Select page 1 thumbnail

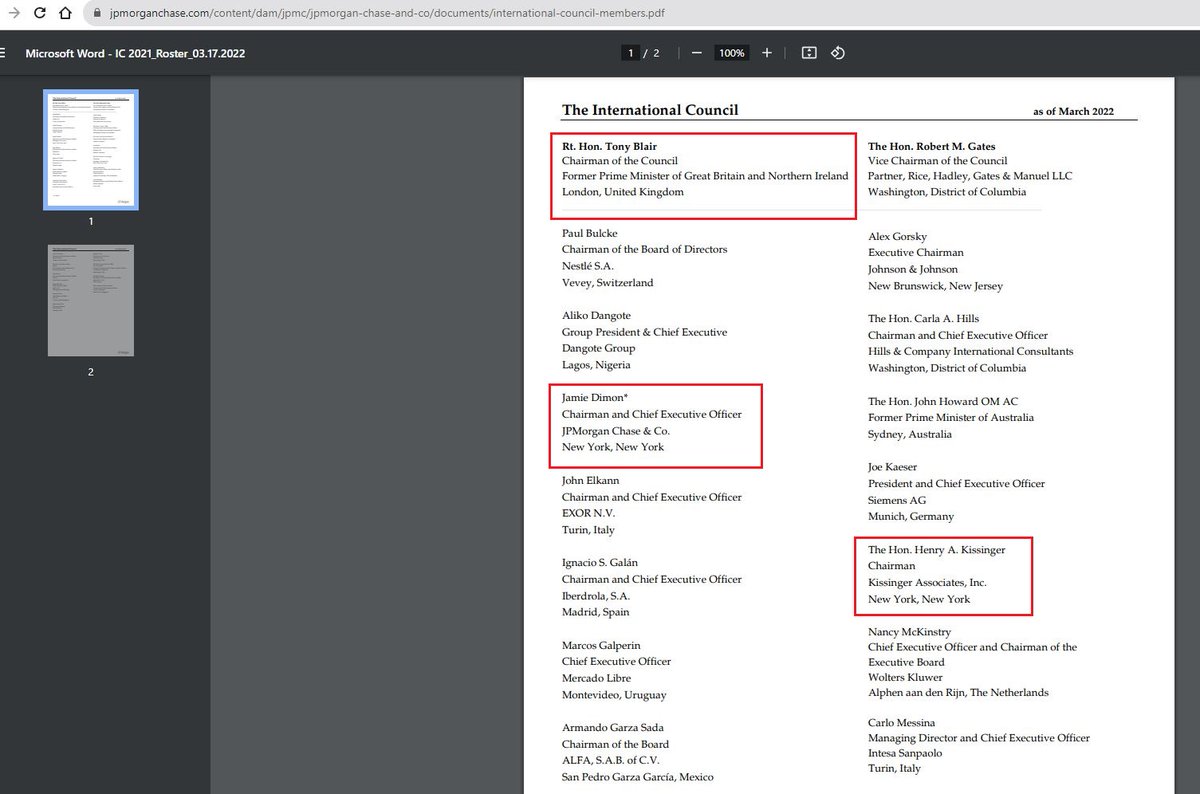click(91, 150)
